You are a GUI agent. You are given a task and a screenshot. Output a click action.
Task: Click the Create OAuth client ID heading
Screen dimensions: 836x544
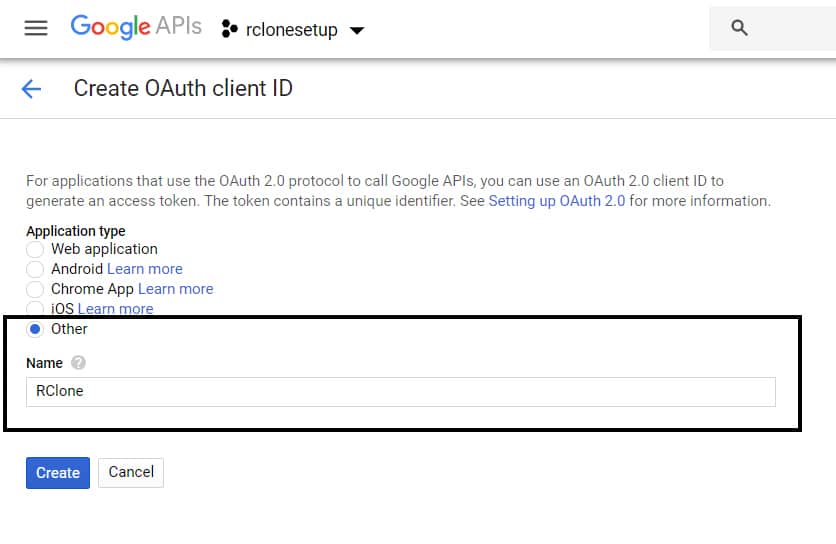coord(183,89)
